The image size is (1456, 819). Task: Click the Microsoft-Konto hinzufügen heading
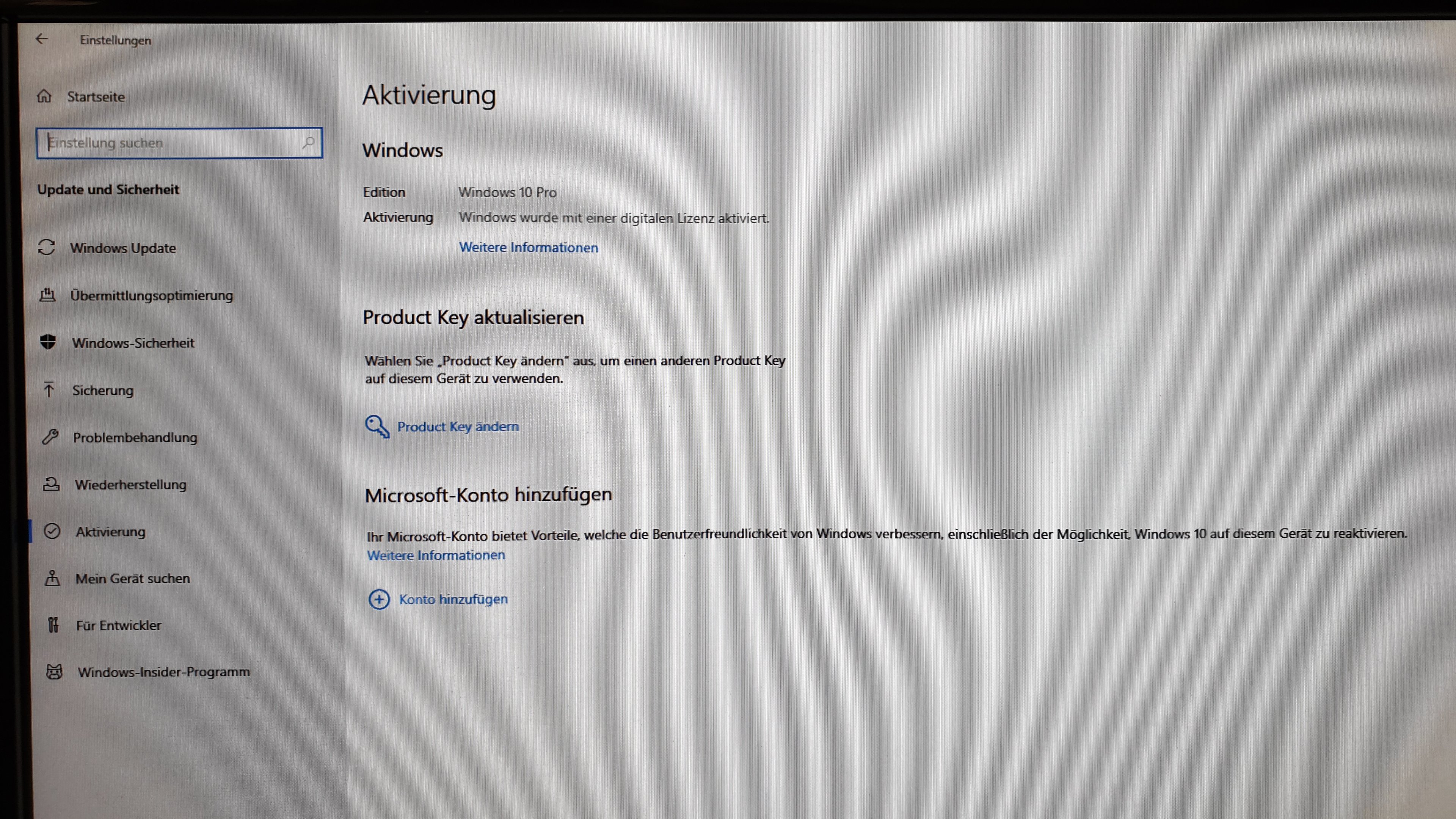coord(488,495)
